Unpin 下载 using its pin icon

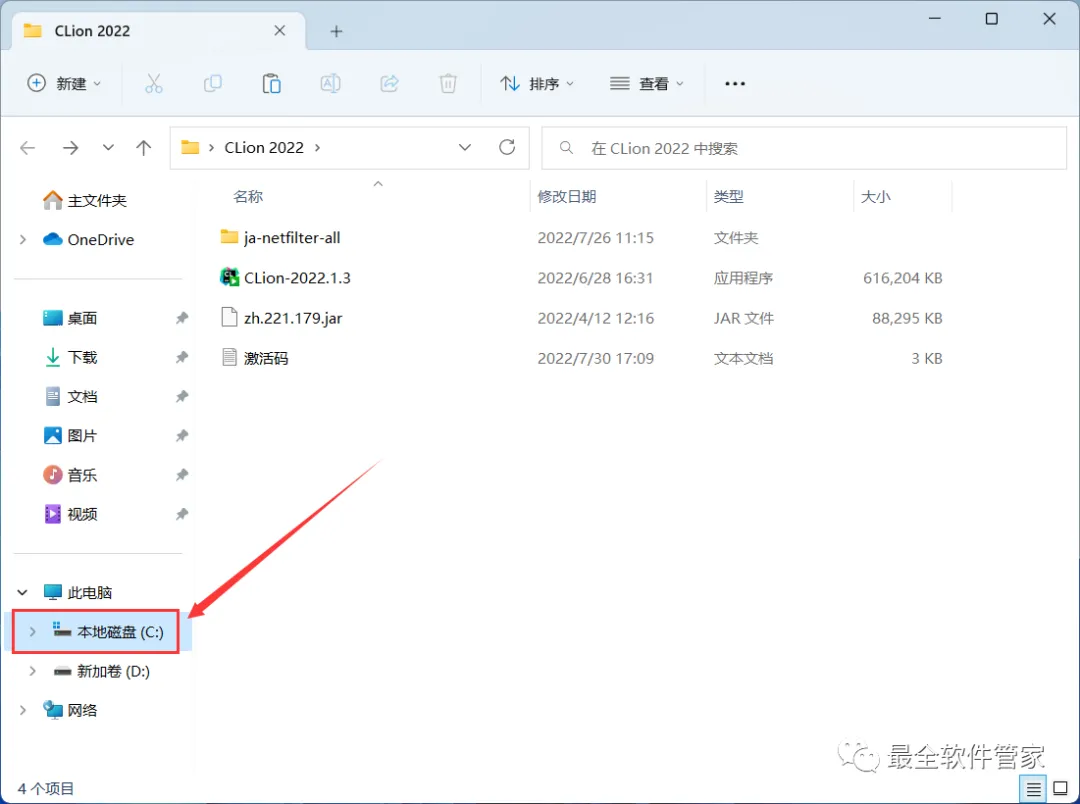182,358
